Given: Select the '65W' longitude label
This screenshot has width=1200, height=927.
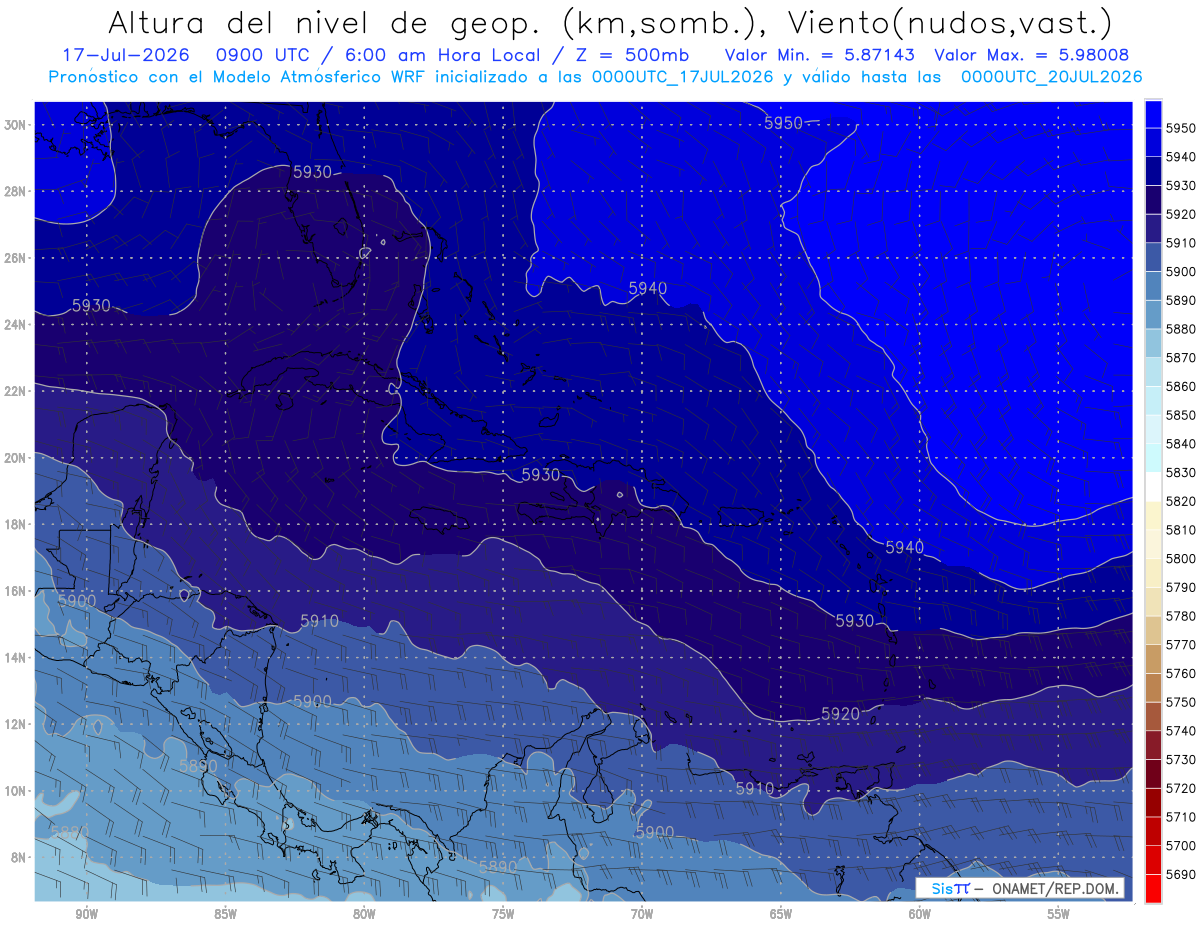Looking at the screenshot, I should (781, 914).
